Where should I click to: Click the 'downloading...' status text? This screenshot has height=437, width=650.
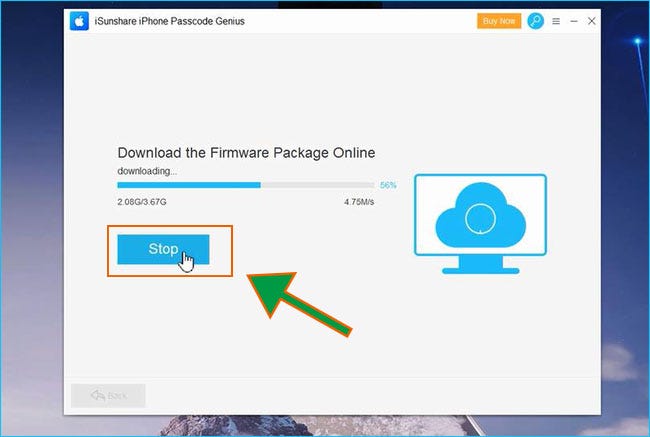coord(147,171)
